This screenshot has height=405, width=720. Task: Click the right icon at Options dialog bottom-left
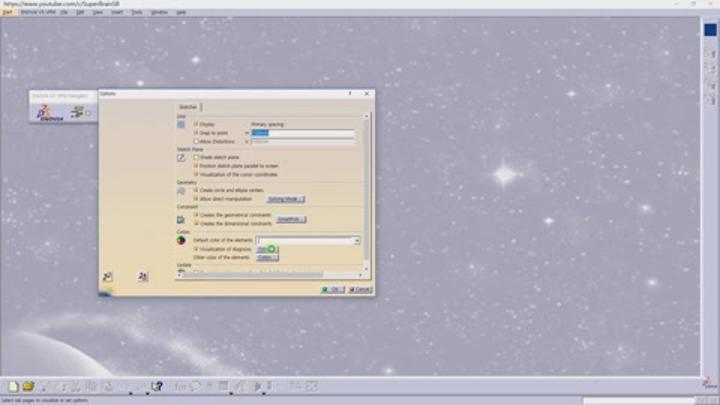[x=143, y=276]
